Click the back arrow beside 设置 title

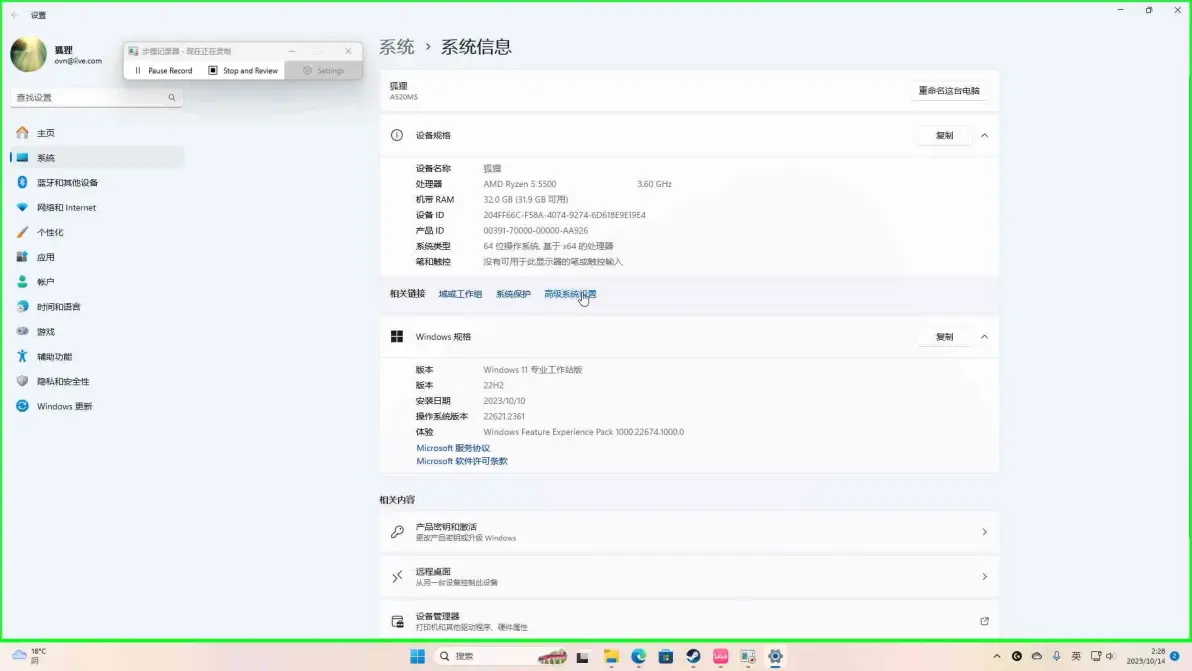pos(14,15)
